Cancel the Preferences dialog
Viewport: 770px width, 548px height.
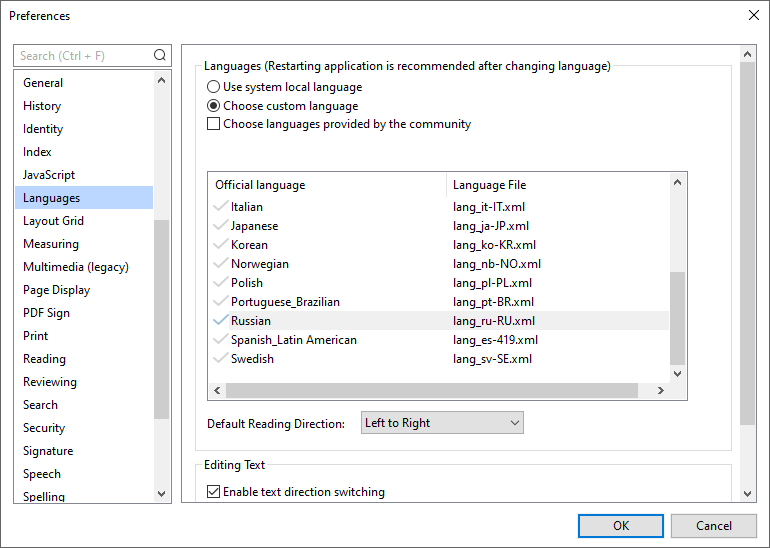click(x=714, y=526)
